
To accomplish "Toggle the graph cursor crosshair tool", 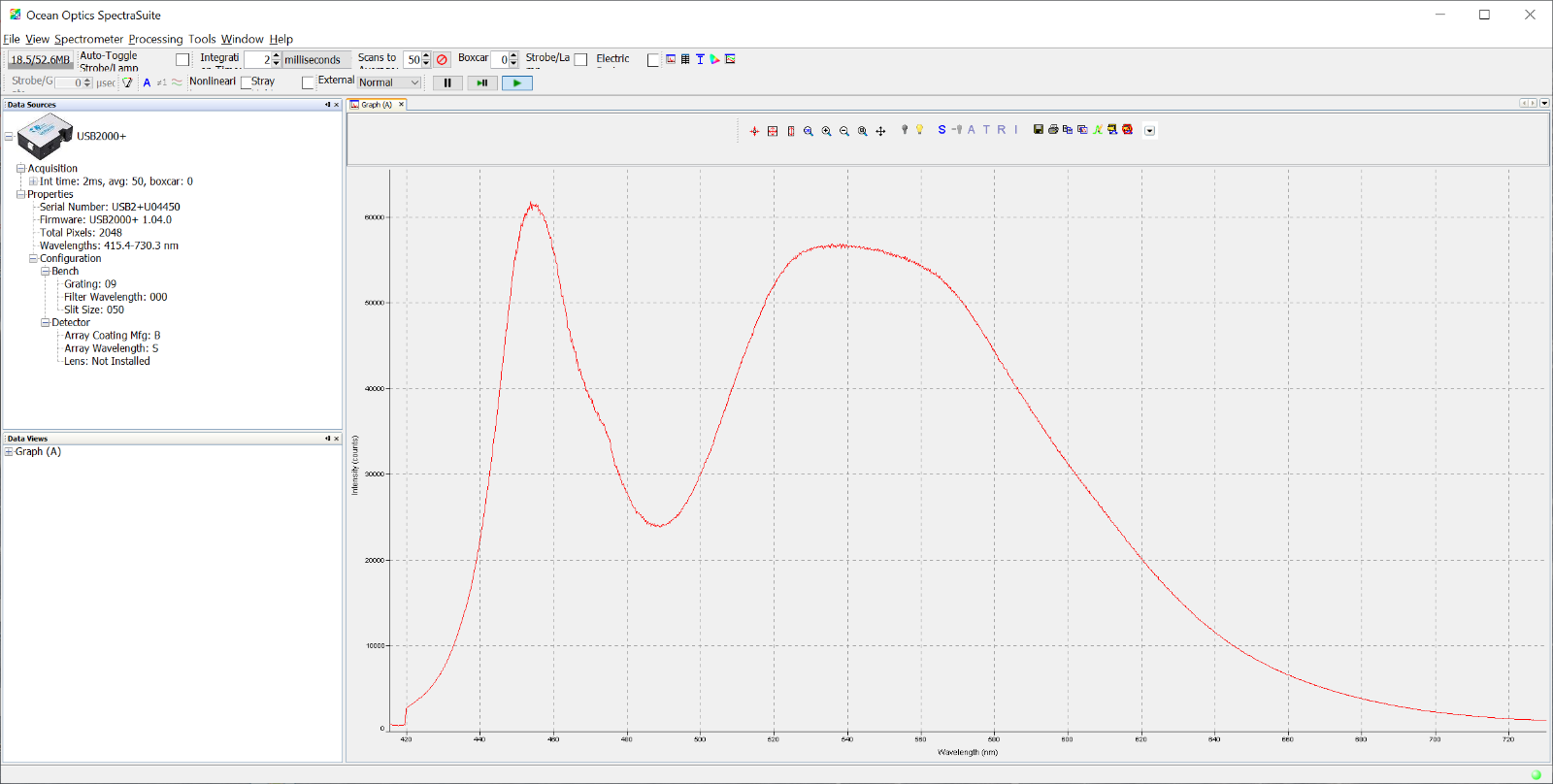I will point(754,131).
